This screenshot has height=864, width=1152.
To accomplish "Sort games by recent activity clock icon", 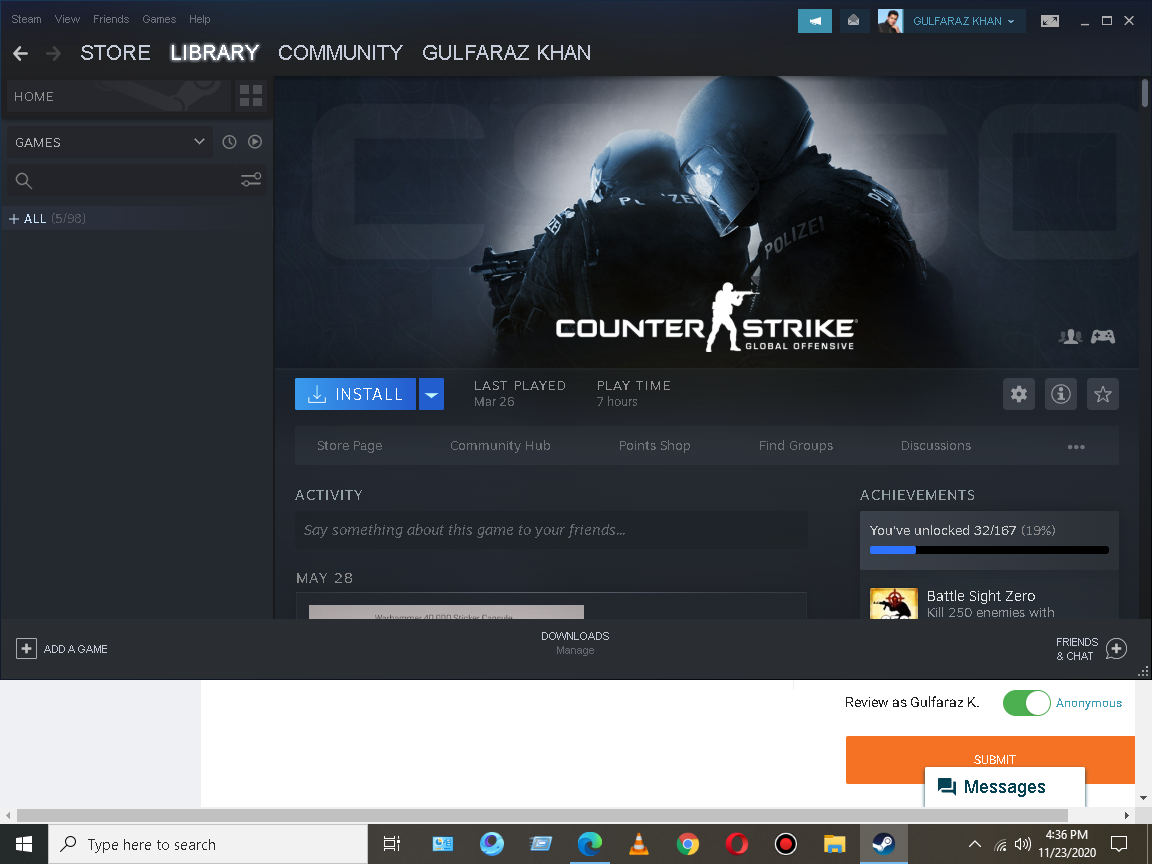I will 229,142.
